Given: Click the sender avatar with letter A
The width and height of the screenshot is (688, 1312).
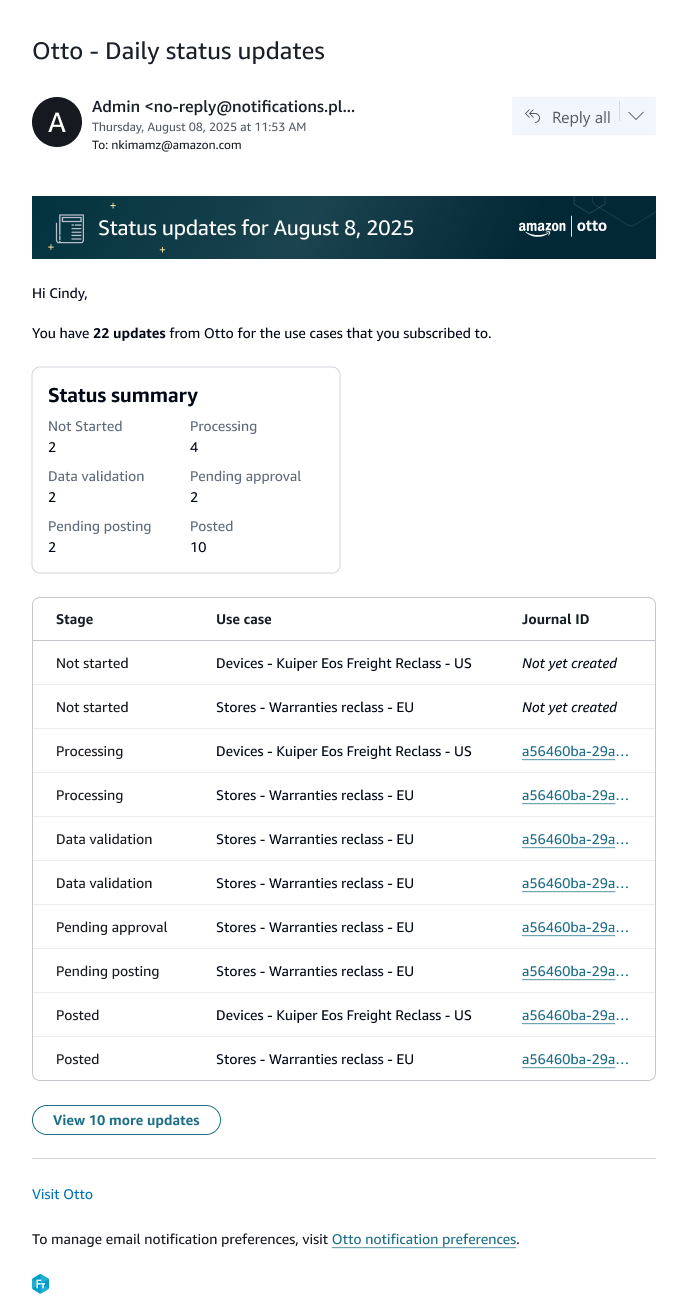Looking at the screenshot, I should (57, 122).
